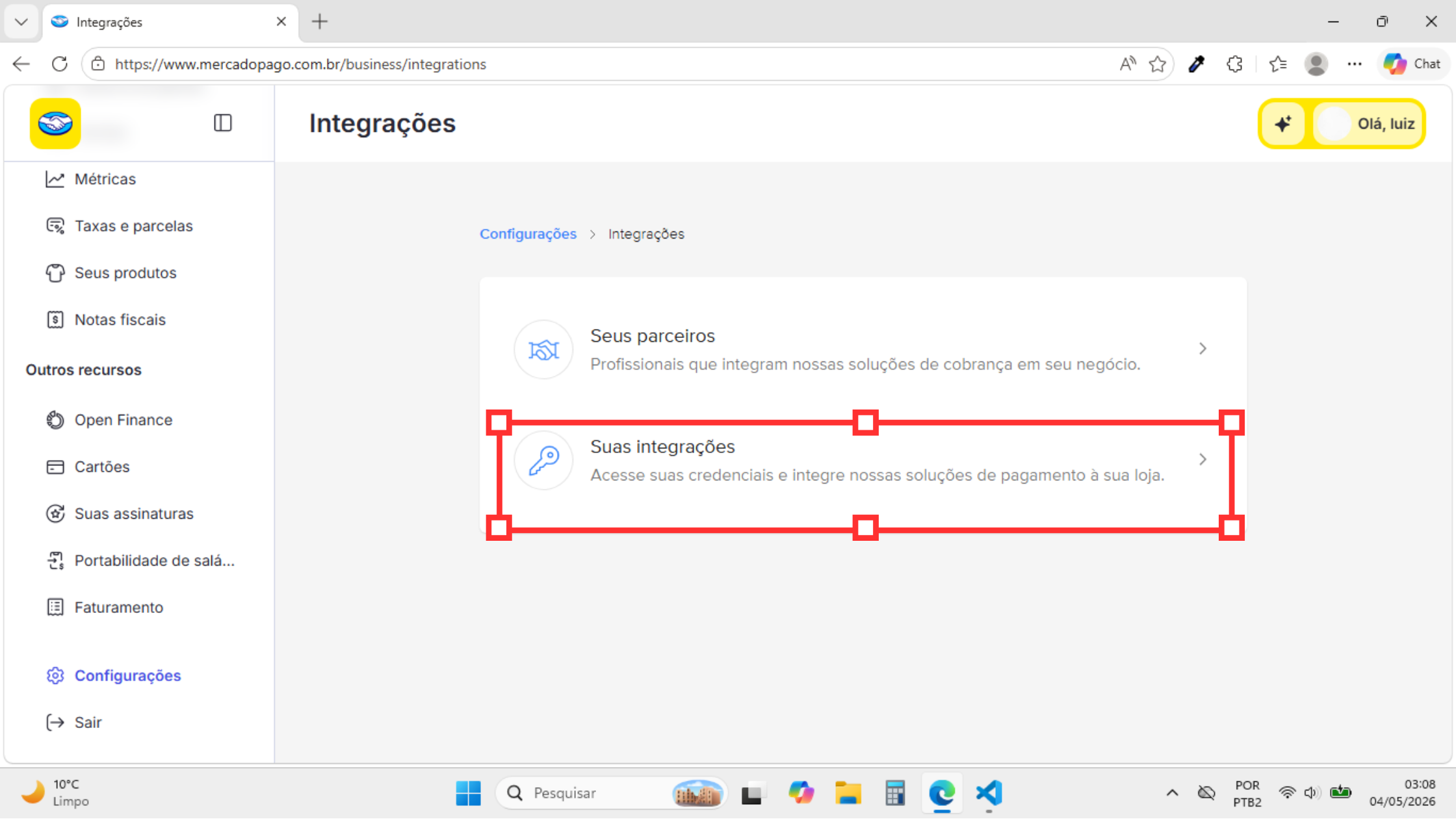Screen dimensions: 1456x819
Task: Open the Olá, luiz profile menu
Action: click(x=1368, y=123)
